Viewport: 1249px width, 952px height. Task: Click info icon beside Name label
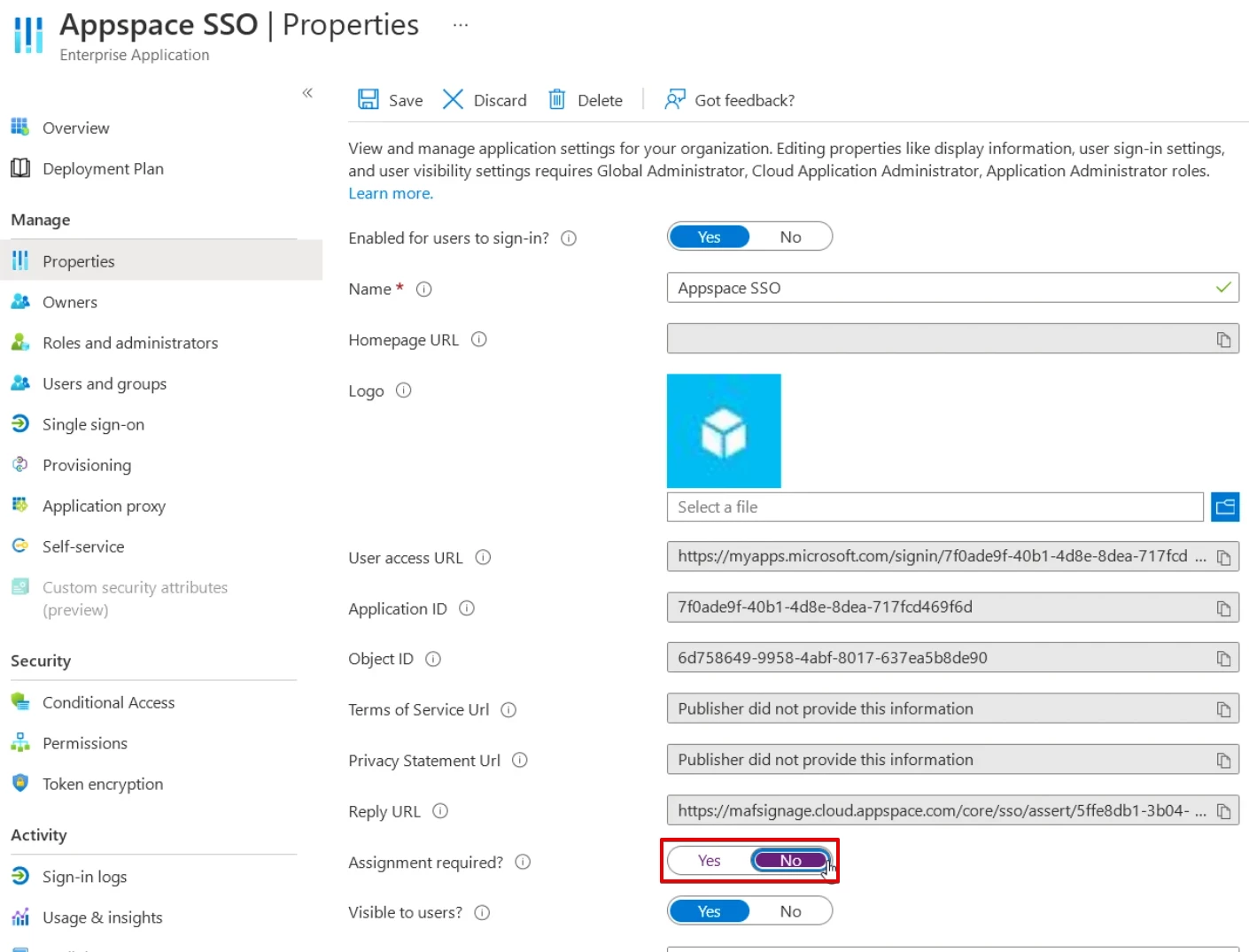click(x=424, y=289)
